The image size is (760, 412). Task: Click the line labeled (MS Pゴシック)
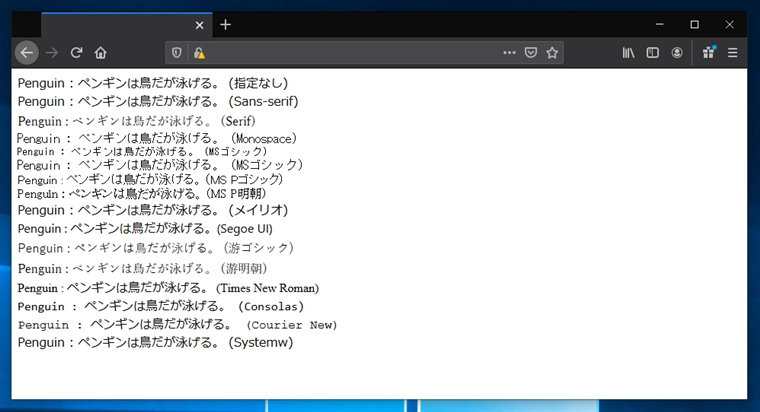(150, 180)
